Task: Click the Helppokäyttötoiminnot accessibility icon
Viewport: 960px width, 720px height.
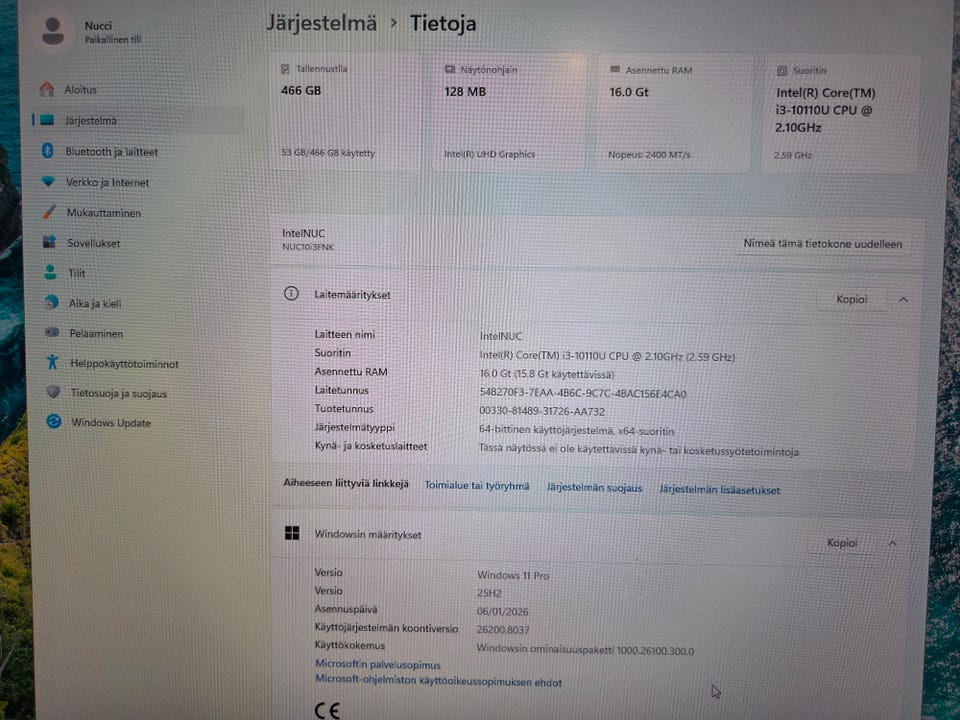Action: click(53, 362)
